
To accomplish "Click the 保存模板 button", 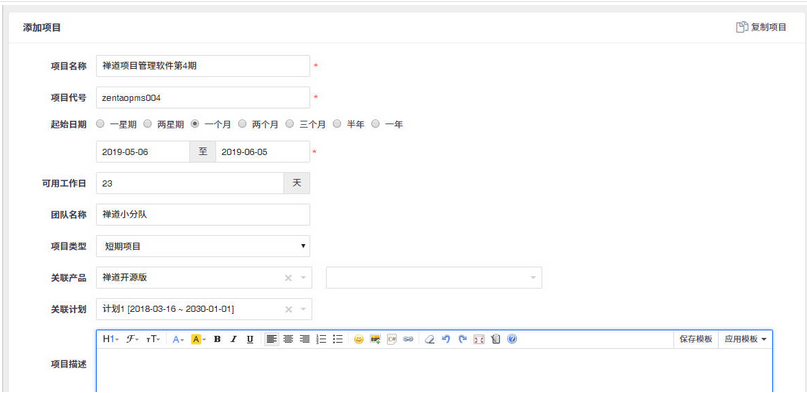I will point(696,339).
